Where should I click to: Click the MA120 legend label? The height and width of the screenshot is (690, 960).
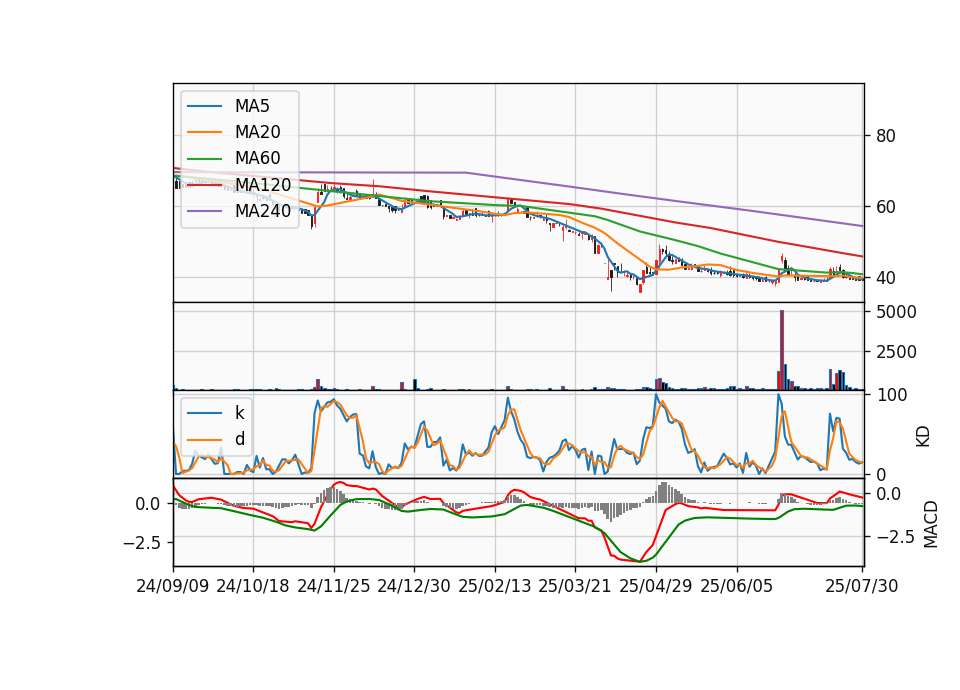(x=263, y=184)
